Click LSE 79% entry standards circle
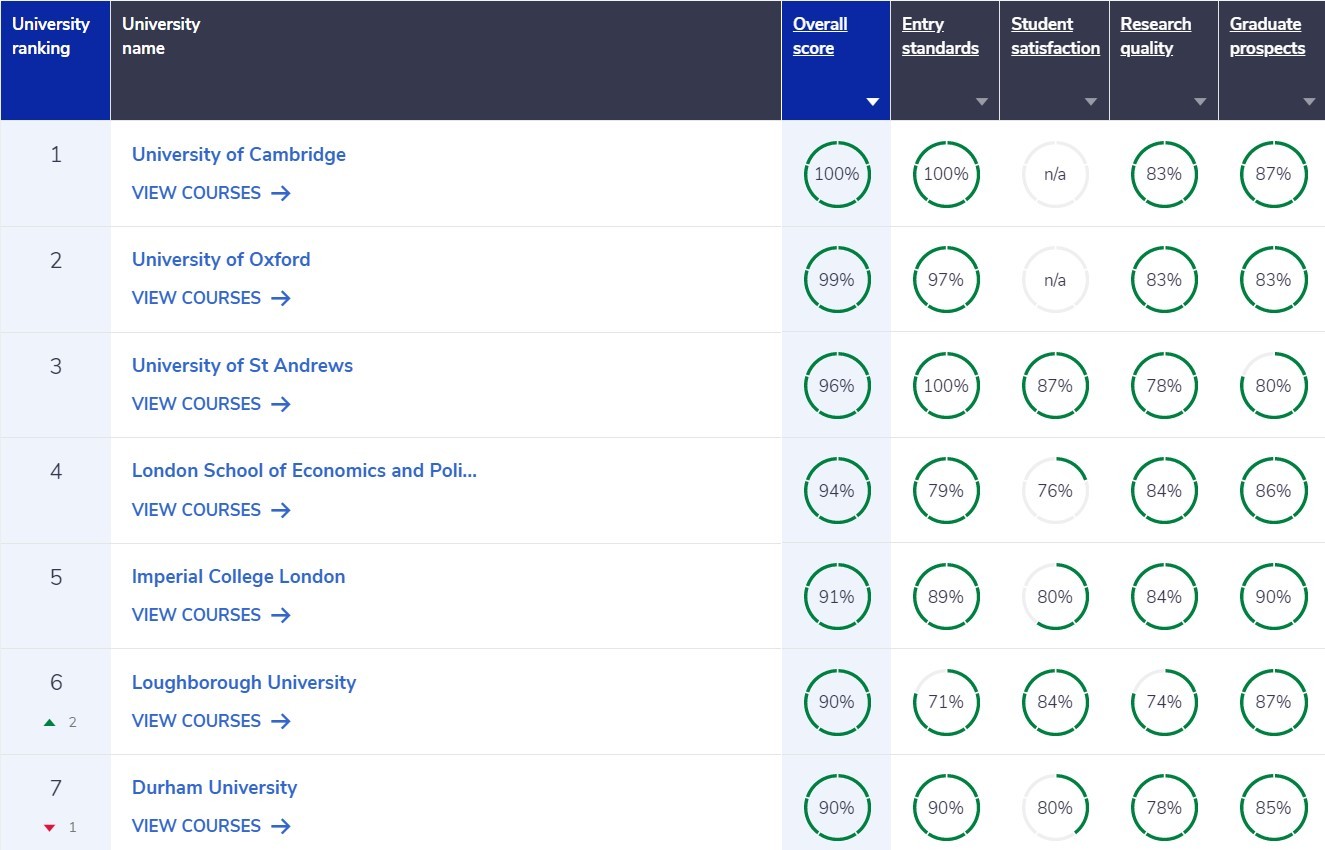Screen dimensions: 1325x850 click(946, 491)
